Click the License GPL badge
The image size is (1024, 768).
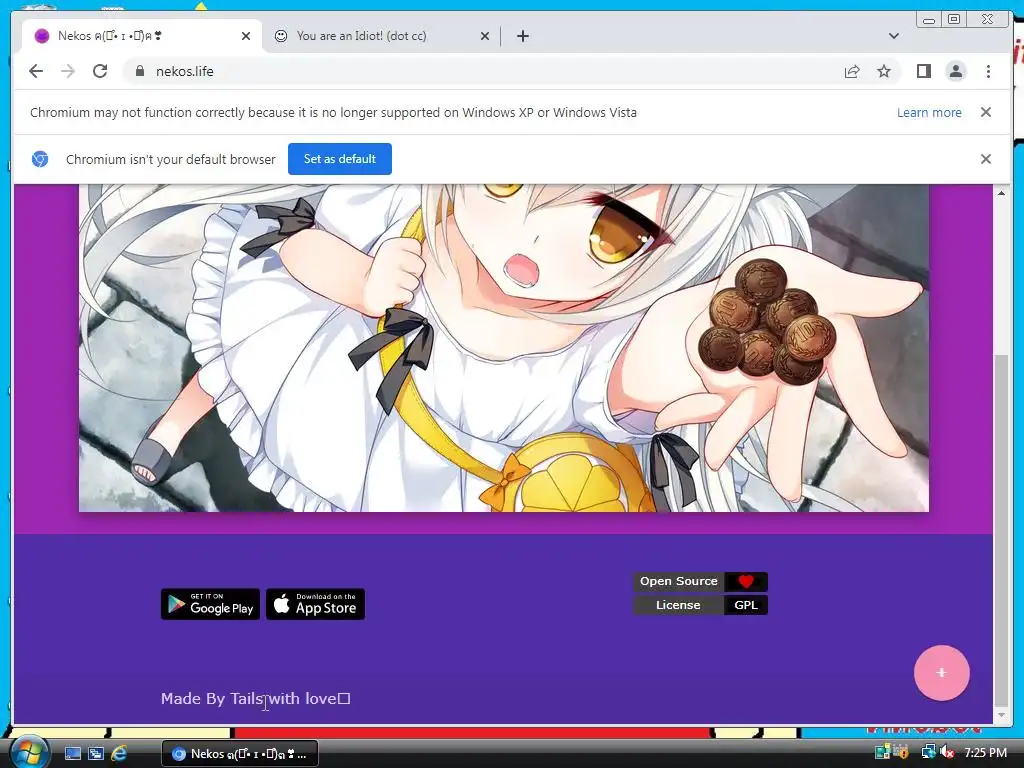coord(700,605)
